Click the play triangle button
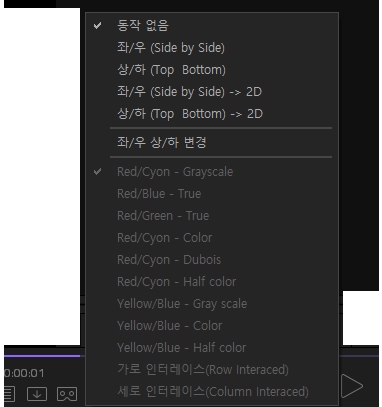 coord(352,386)
